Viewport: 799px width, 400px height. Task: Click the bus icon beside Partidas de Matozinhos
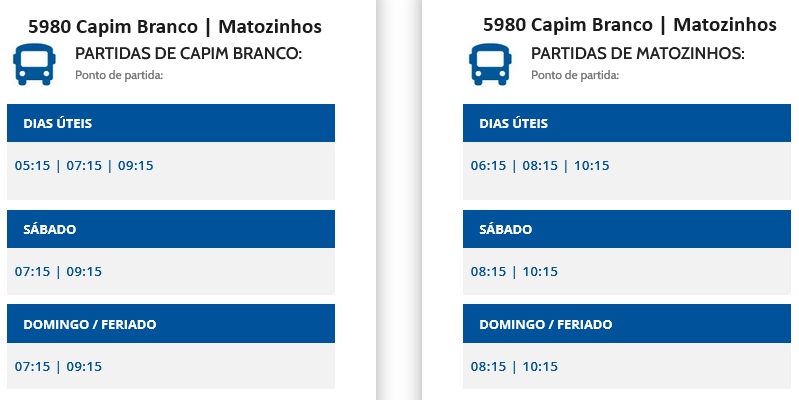(490, 64)
